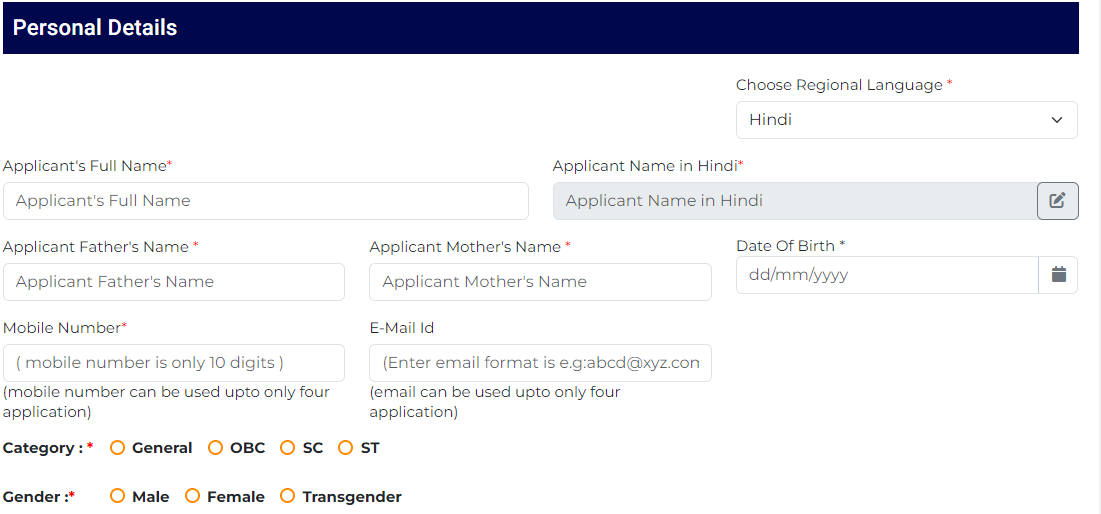Open the calendar icon for Date Of Birth
The height and width of the screenshot is (514, 1101).
[x=1058, y=275]
